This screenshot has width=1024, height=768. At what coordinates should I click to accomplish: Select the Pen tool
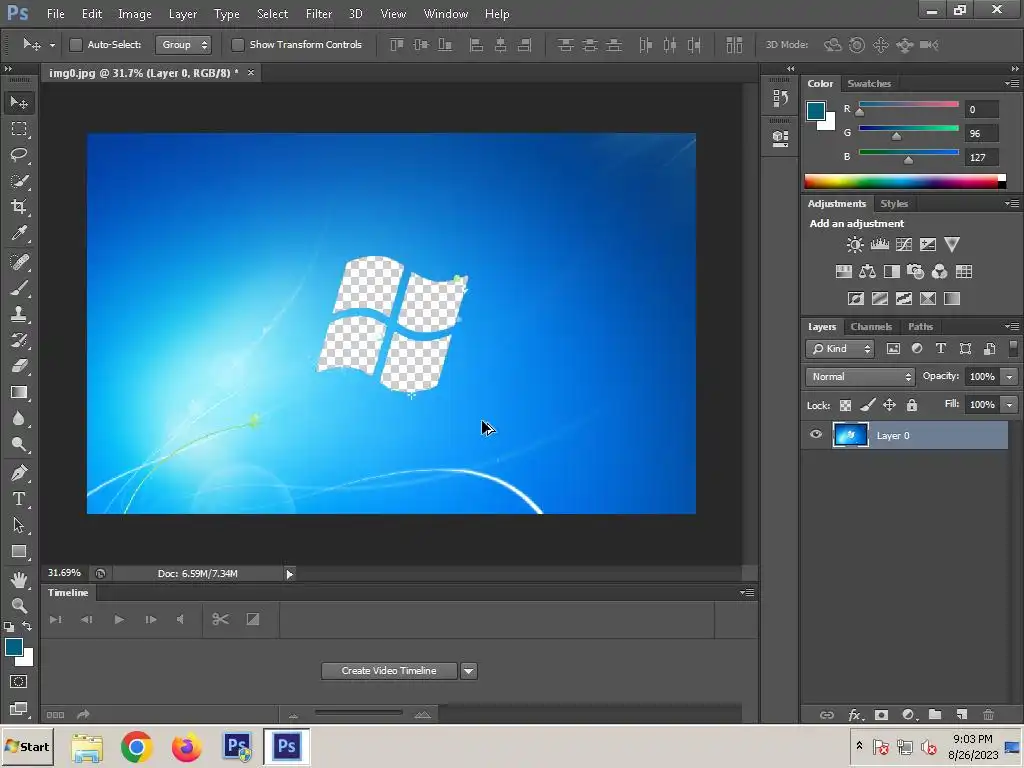pos(19,473)
